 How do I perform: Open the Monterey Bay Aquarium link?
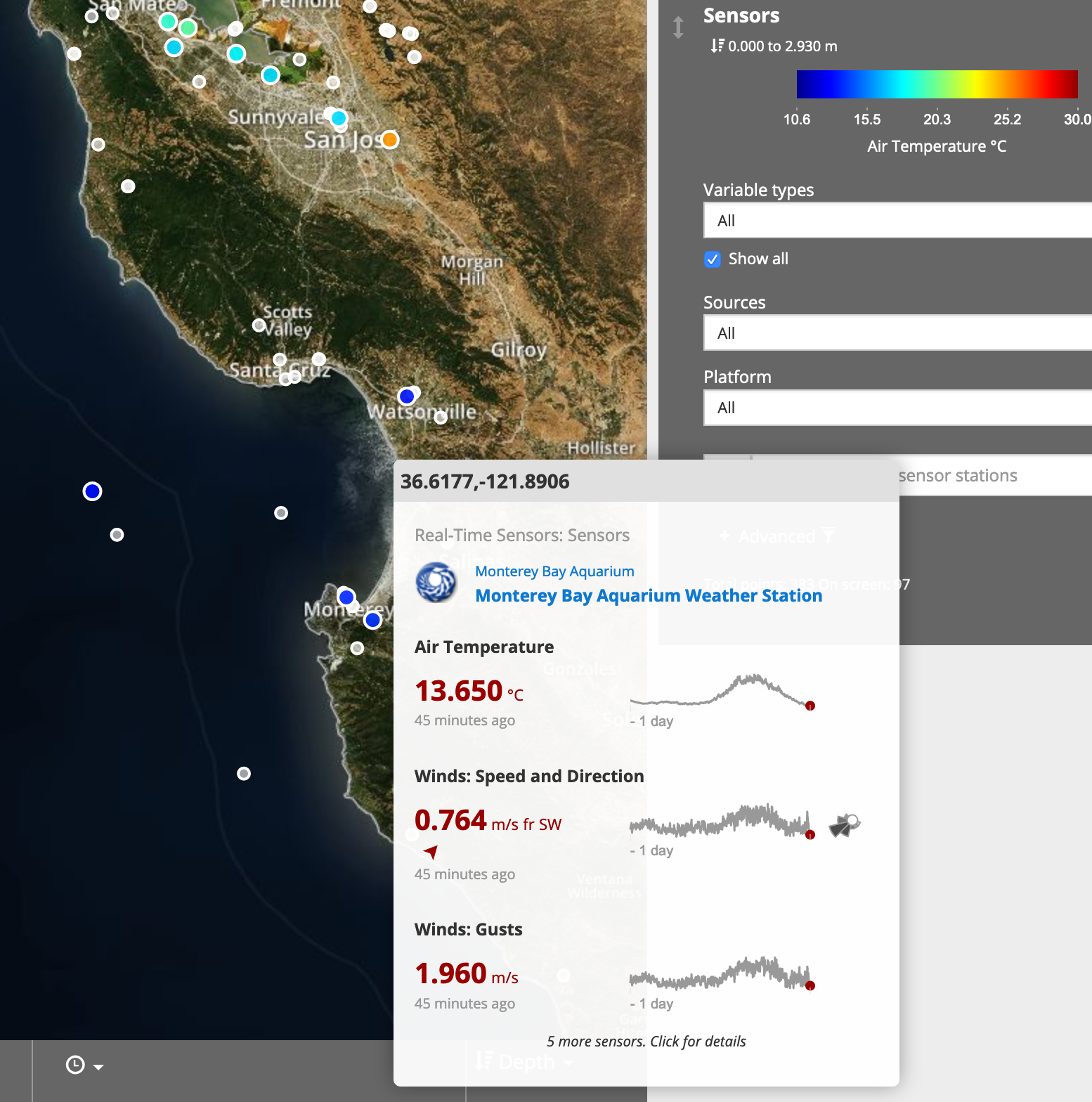554,571
